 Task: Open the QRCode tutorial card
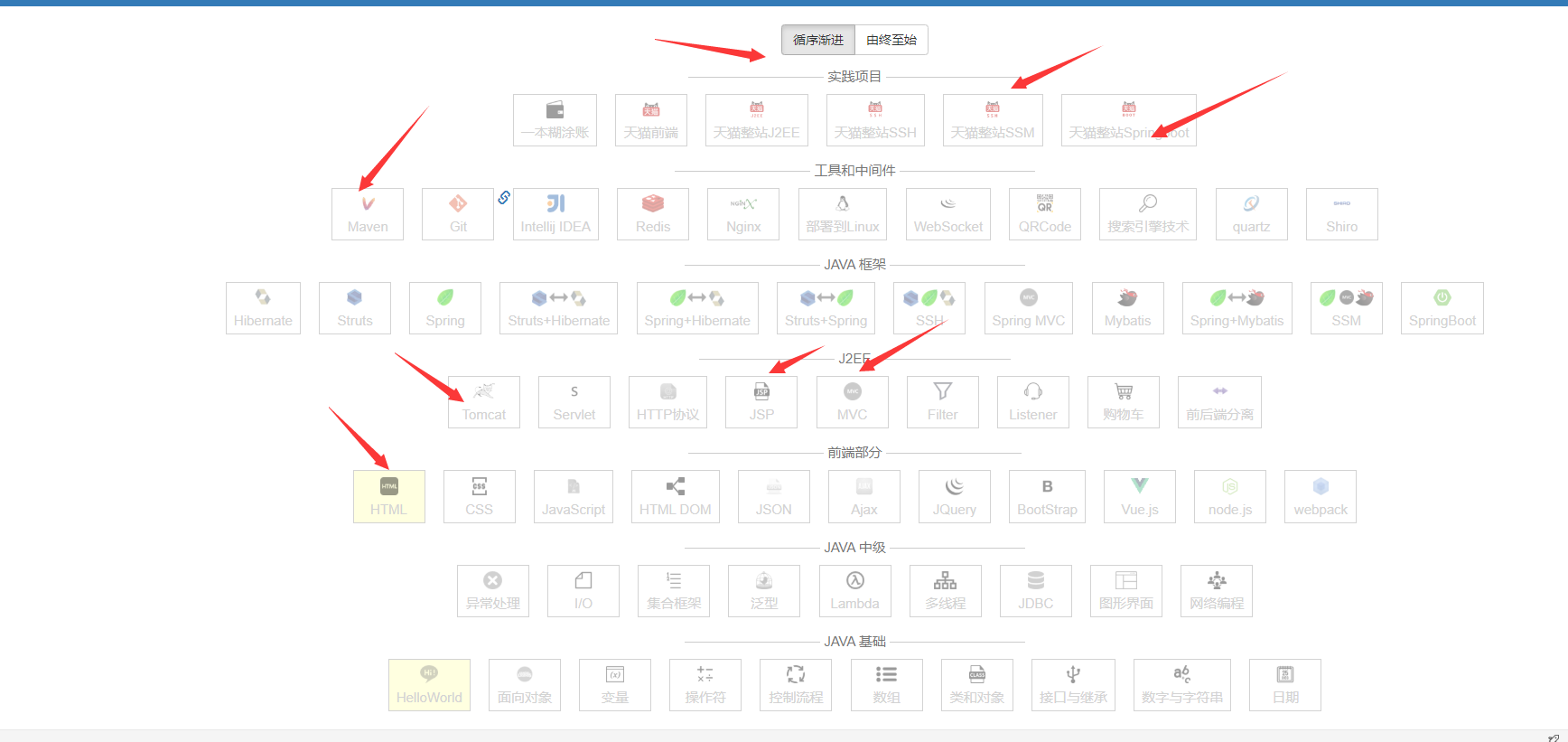point(1045,214)
